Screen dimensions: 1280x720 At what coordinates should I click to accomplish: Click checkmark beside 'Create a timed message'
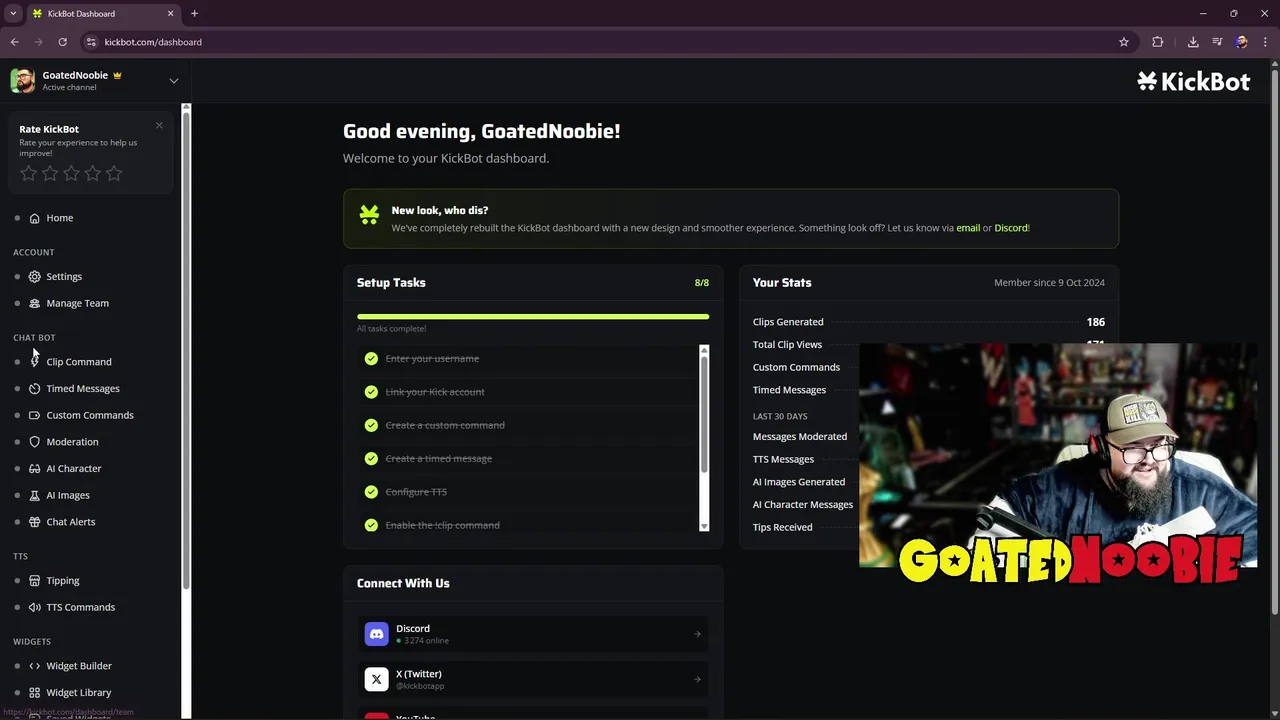click(371, 459)
